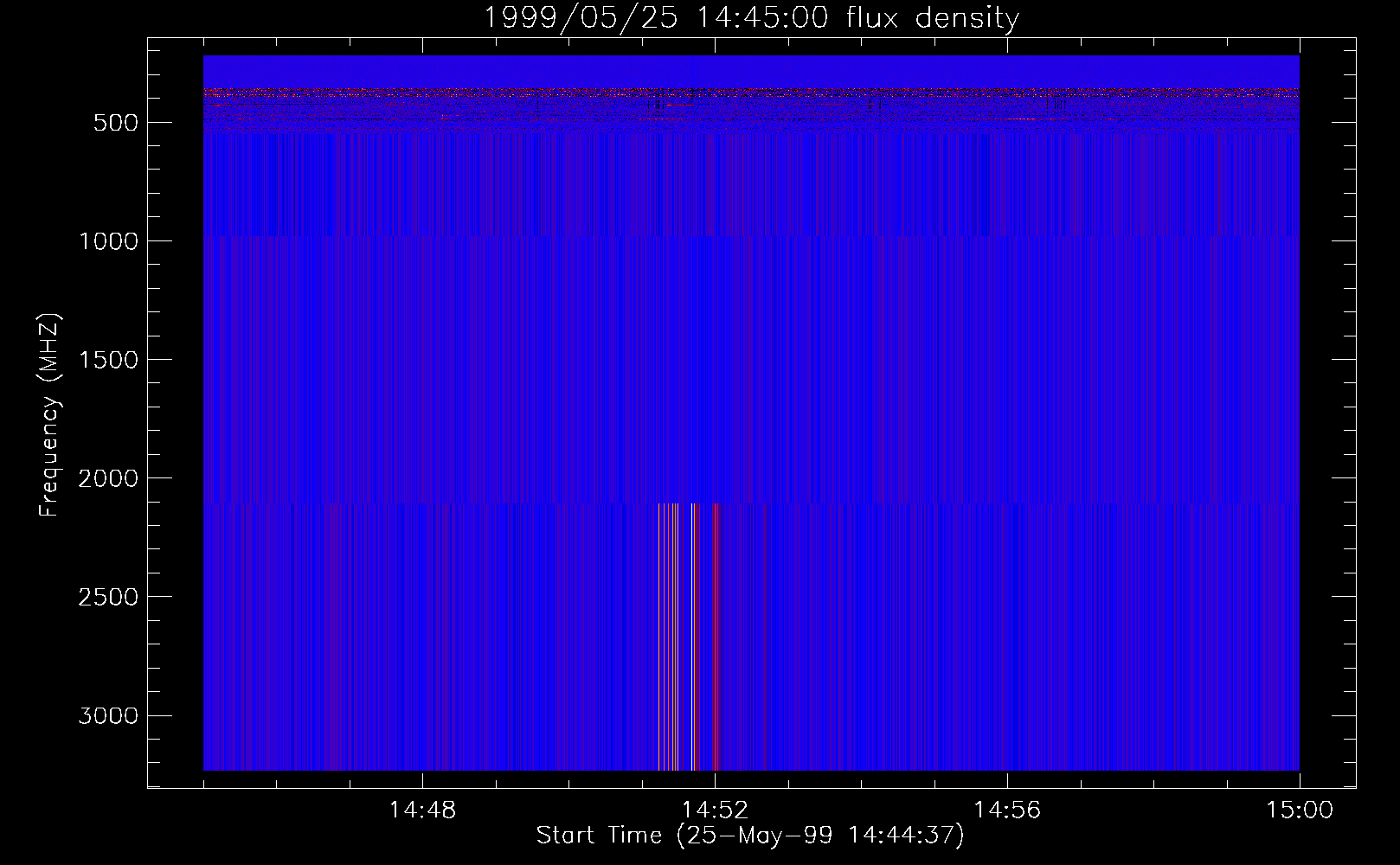
Task: Click the 1000 frequency tick label
Action: [x=108, y=241]
